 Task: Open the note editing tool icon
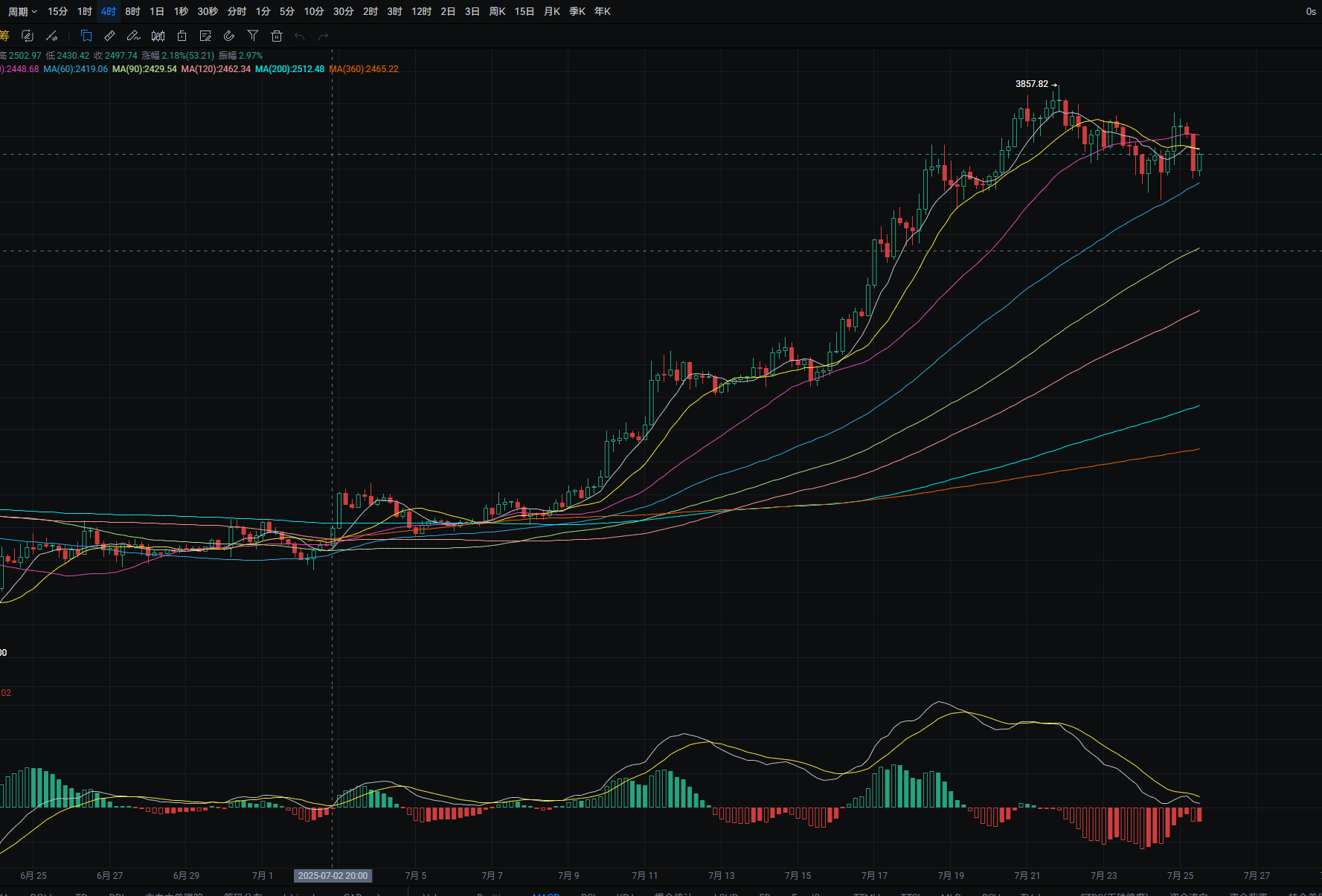[205, 36]
